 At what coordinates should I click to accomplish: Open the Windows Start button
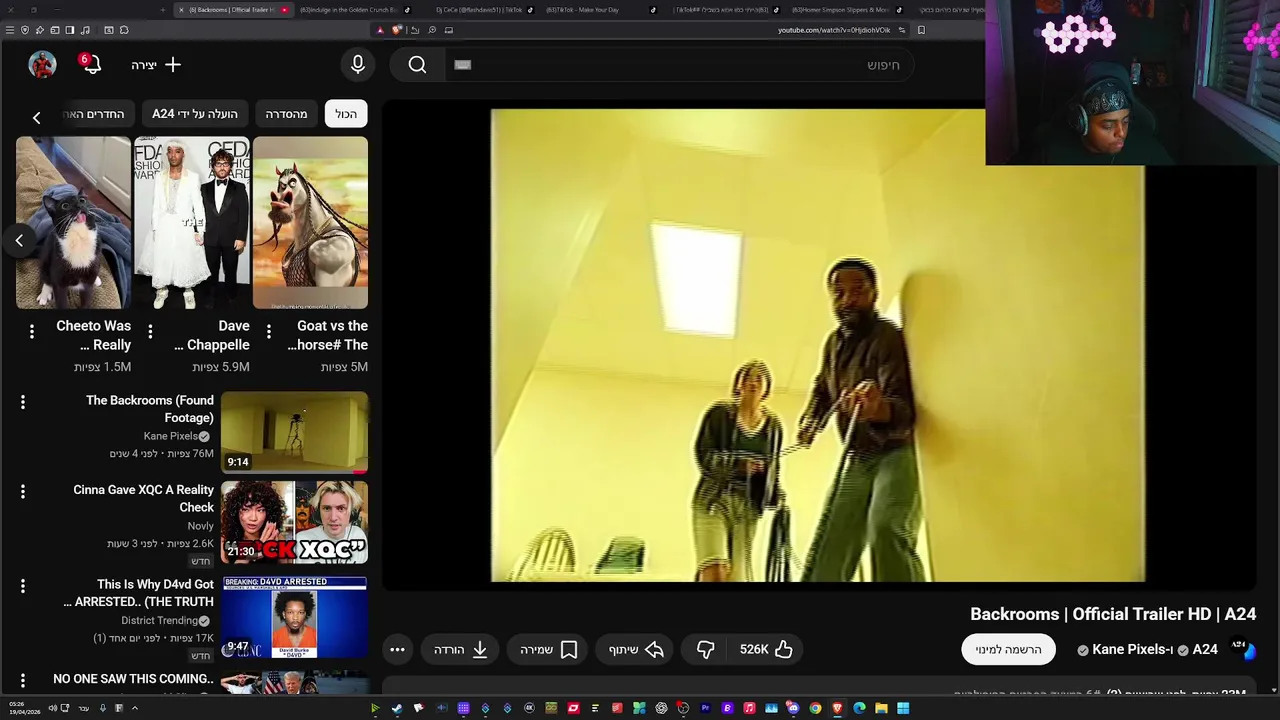[903, 708]
